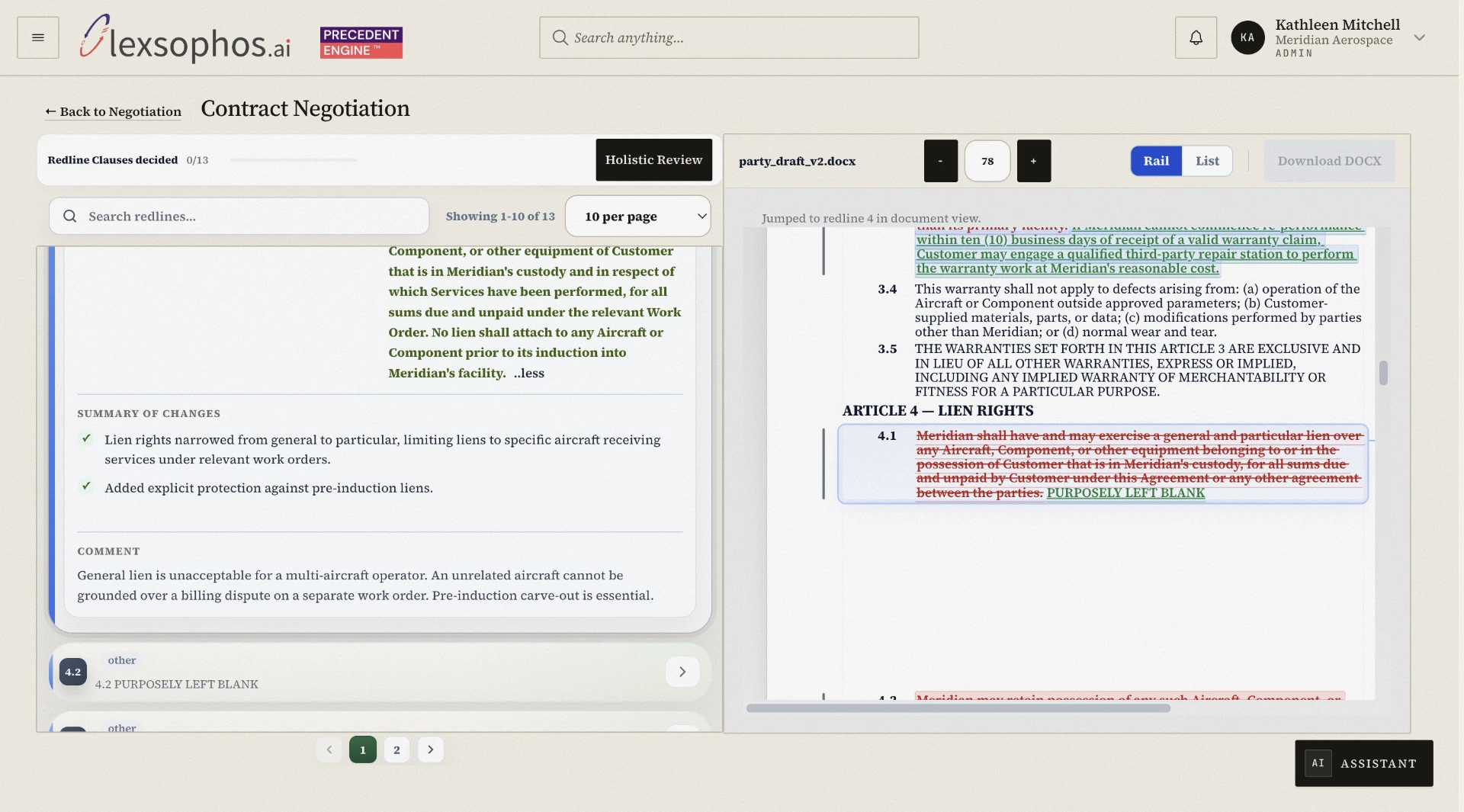
Task: Decrease document zoom with minus button
Action: point(940,161)
